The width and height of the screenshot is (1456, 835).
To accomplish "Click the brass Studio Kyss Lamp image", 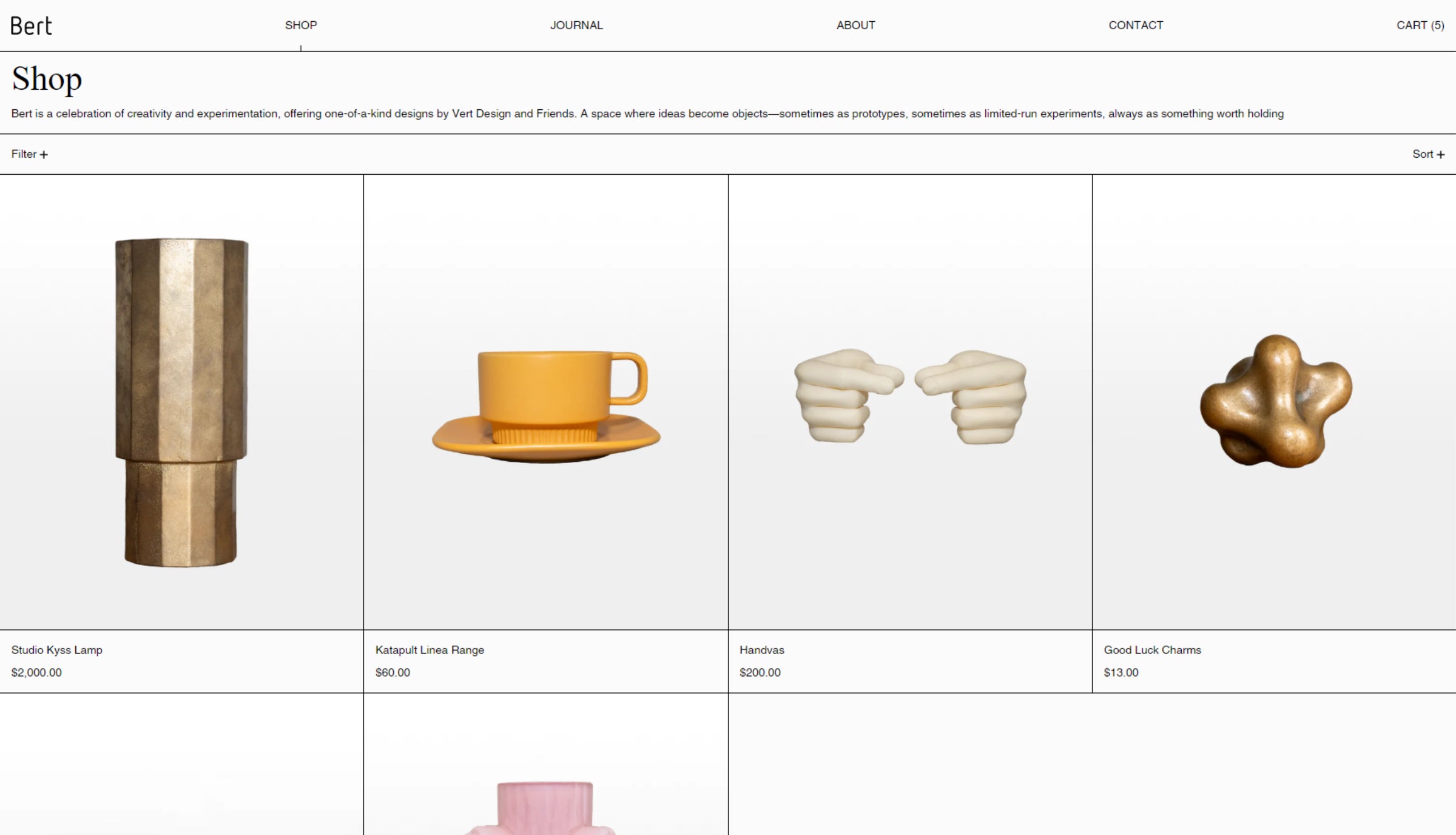I will pyautogui.click(x=181, y=402).
